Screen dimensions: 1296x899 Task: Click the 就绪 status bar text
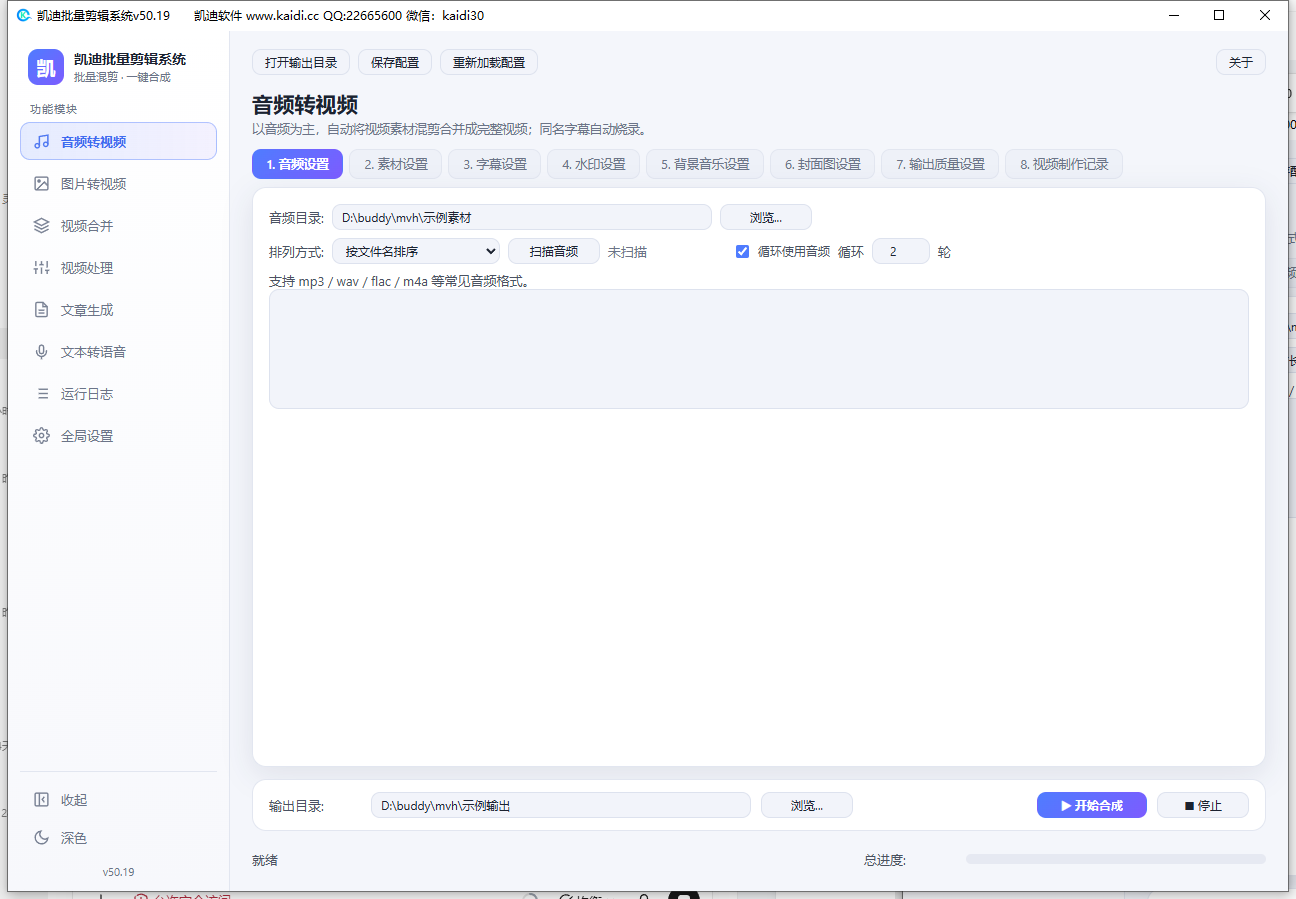coord(265,860)
